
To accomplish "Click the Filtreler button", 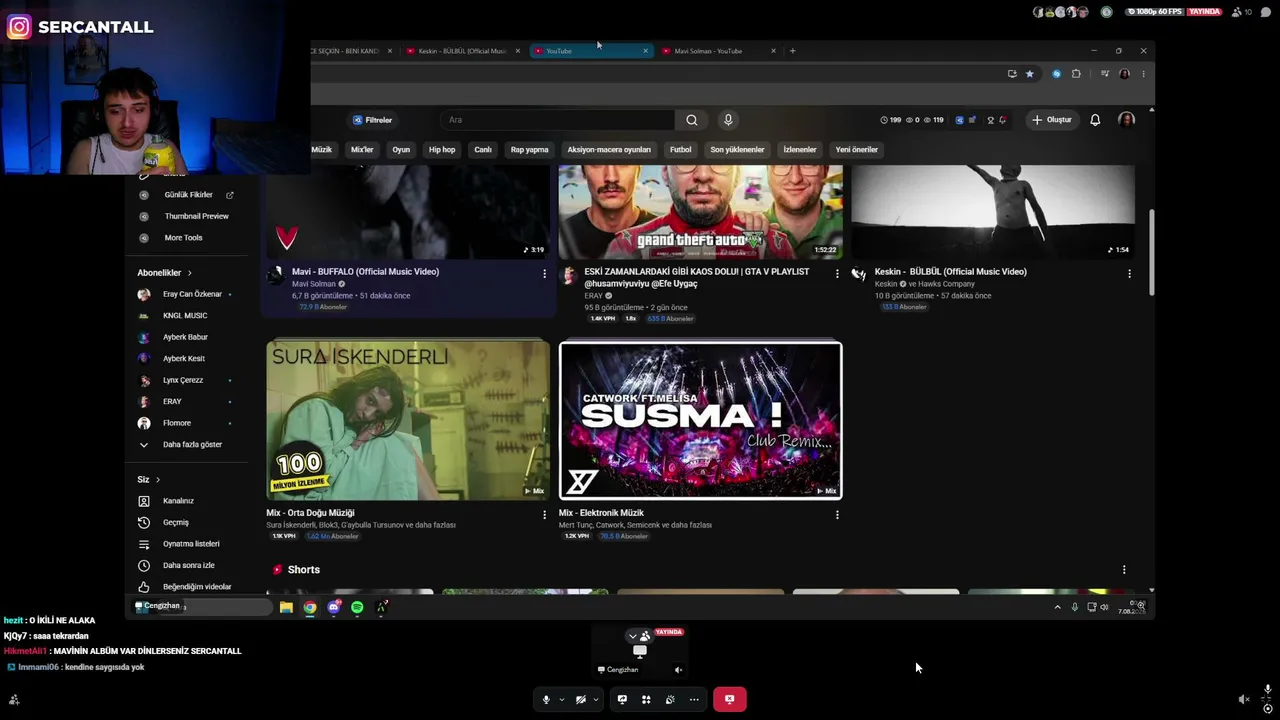I will (x=372, y=120).
